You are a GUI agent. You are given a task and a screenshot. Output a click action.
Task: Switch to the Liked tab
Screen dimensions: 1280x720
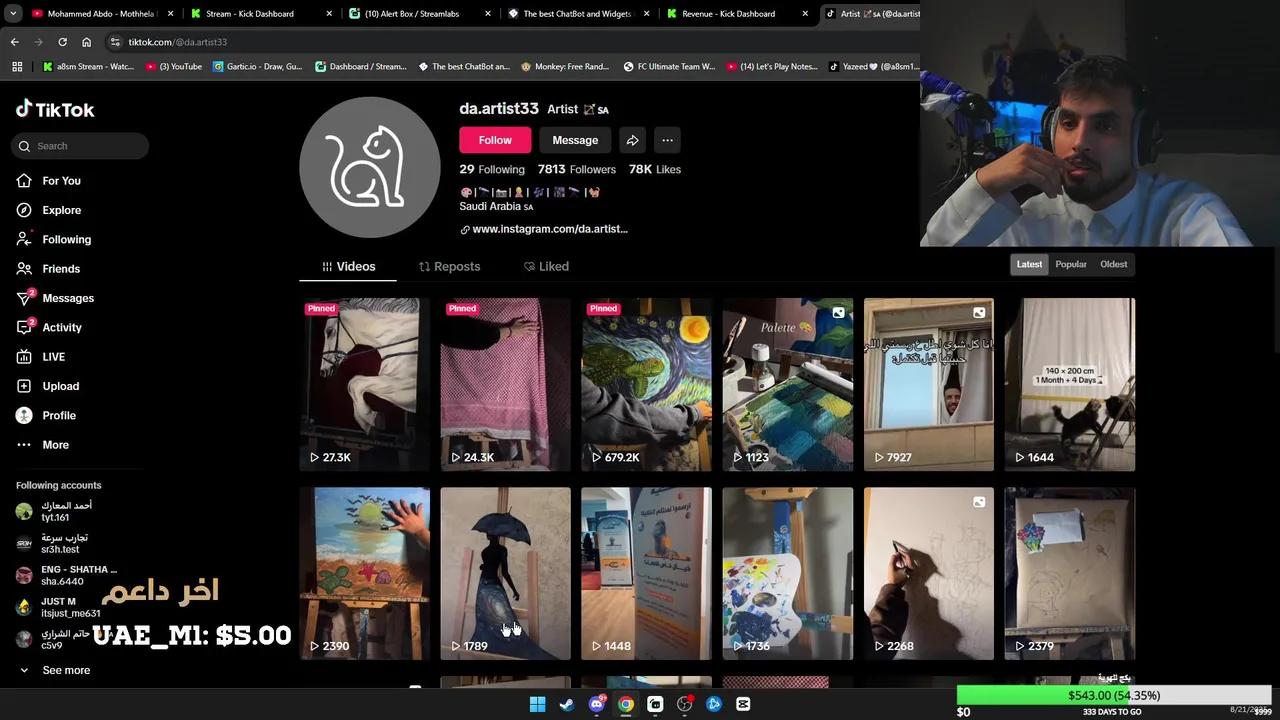(546, 266)
